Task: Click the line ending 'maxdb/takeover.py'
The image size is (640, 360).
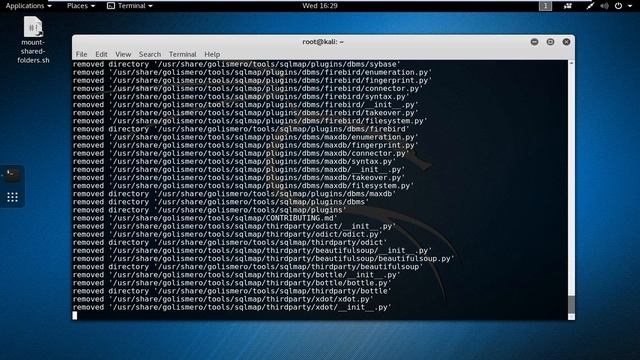Action: [239, 178]
